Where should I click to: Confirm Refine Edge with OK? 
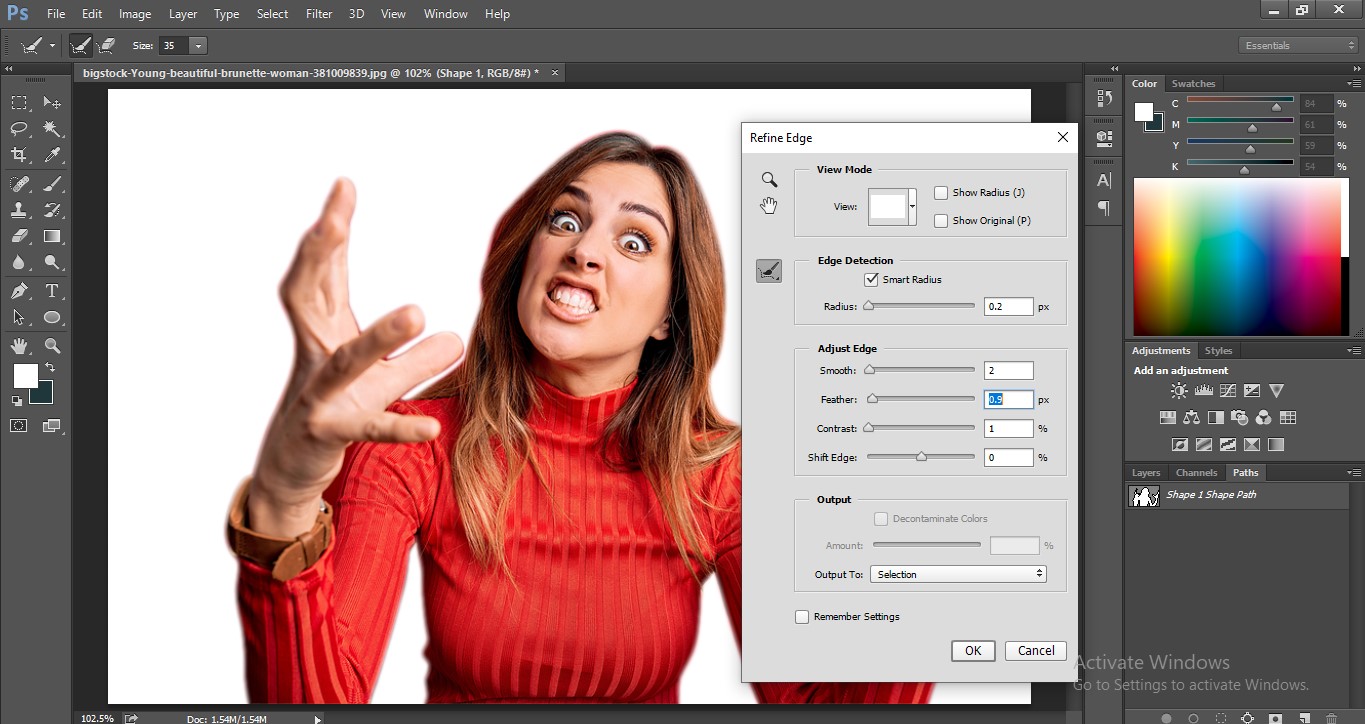pyautogui.click(x=971, y=650)
